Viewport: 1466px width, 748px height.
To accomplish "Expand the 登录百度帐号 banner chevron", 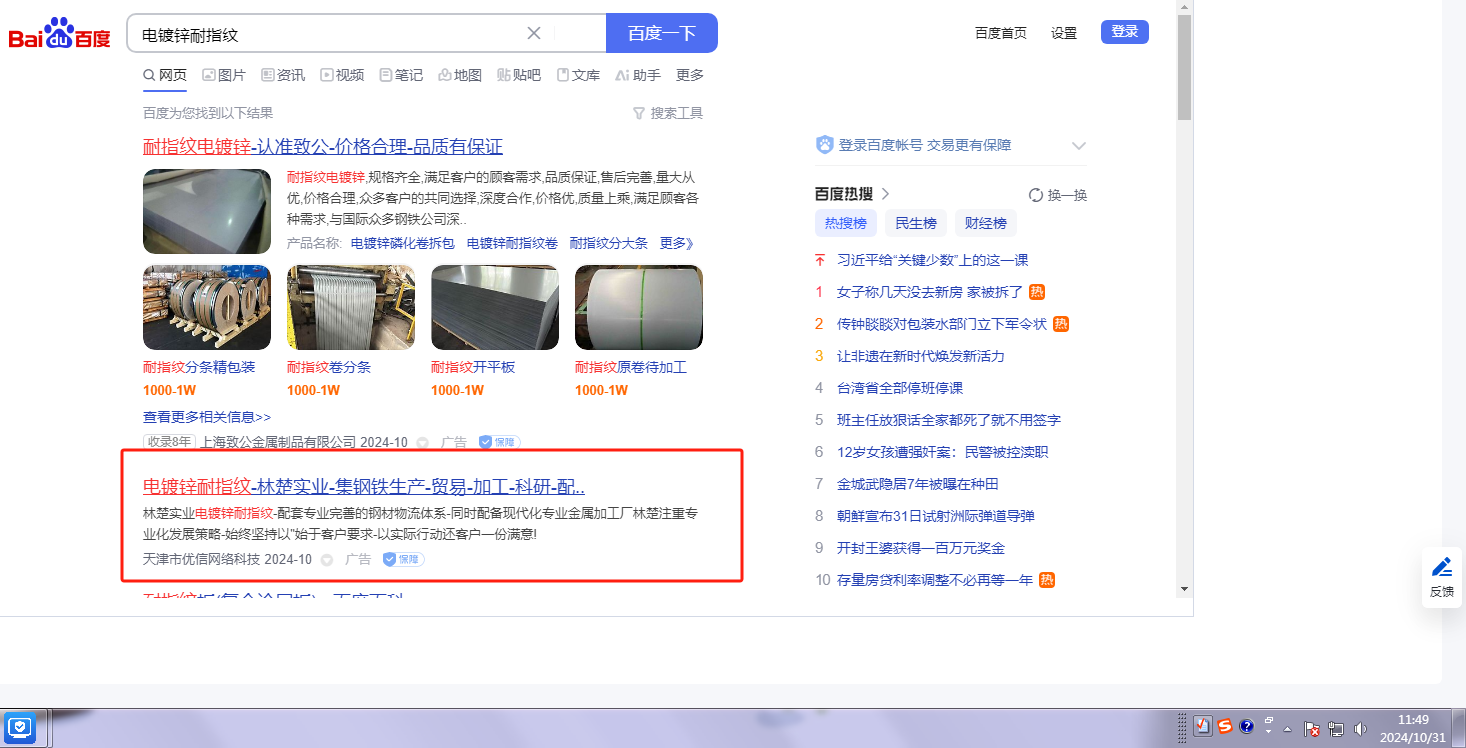I will pos(1079,145).
